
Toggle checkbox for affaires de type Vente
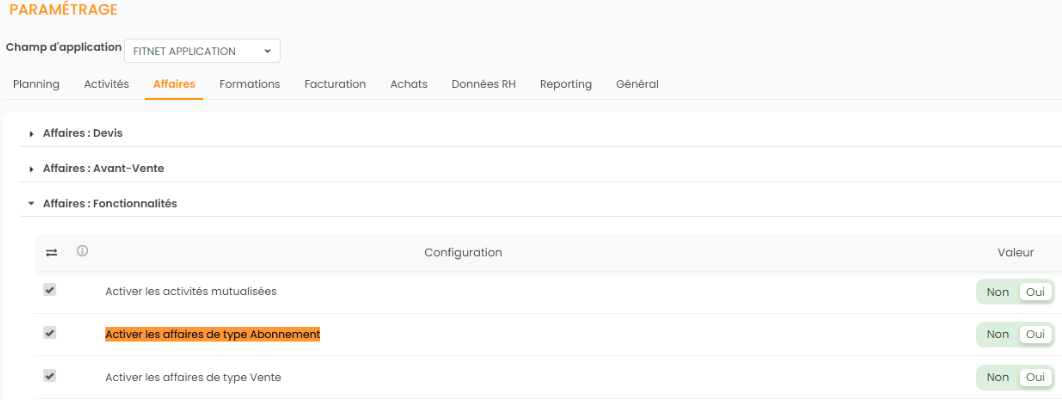click(50, 376)
